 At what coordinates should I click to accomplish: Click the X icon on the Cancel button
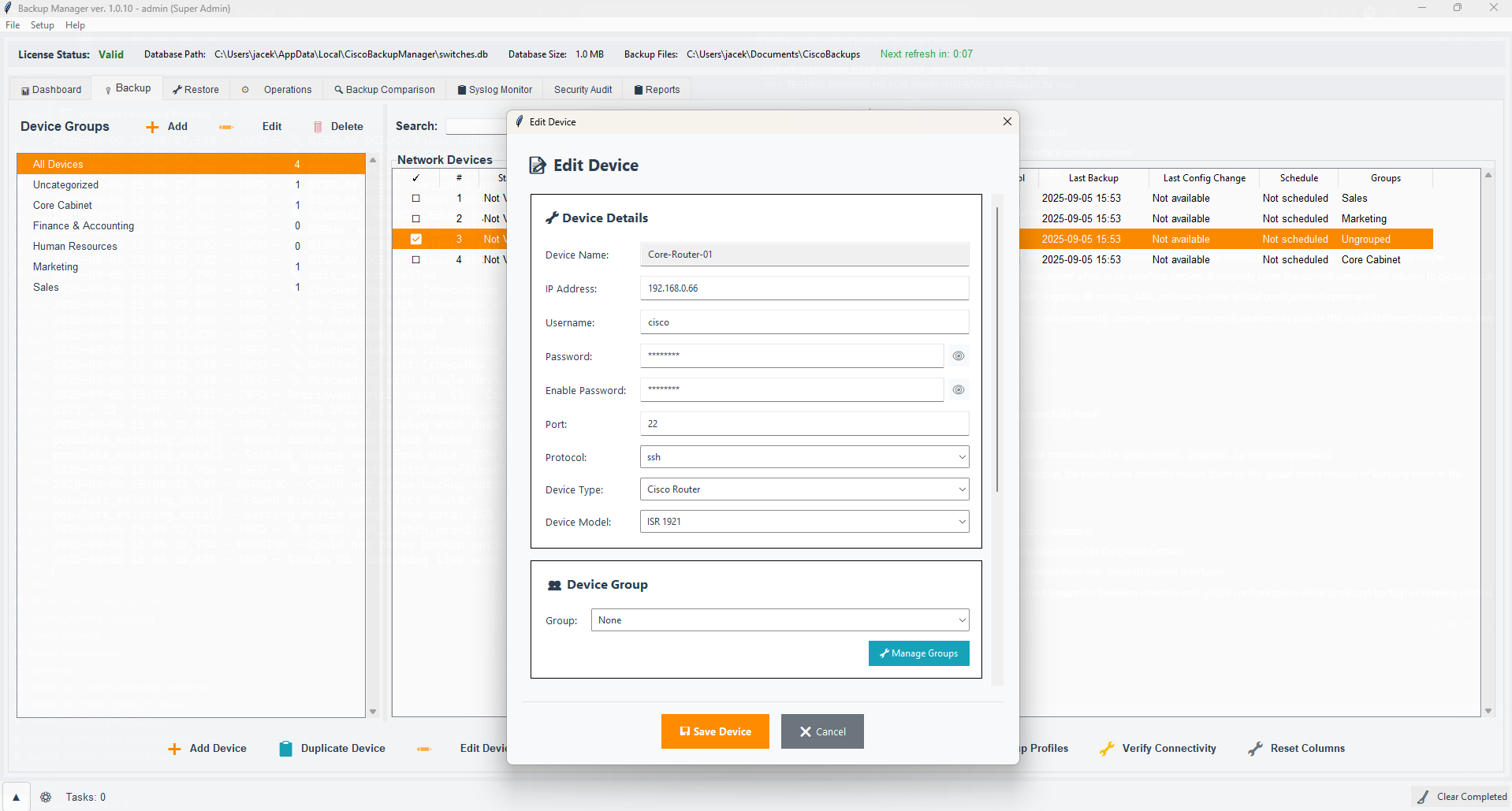point(806,731)
